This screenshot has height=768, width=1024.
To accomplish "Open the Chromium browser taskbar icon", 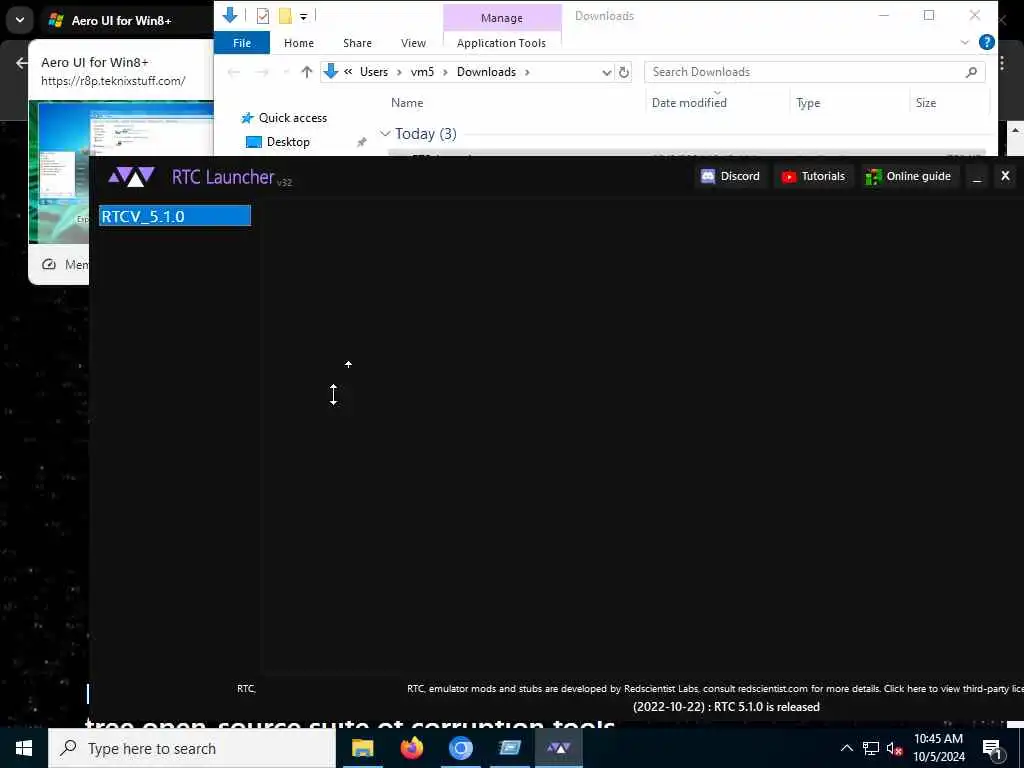I will 460,748.
